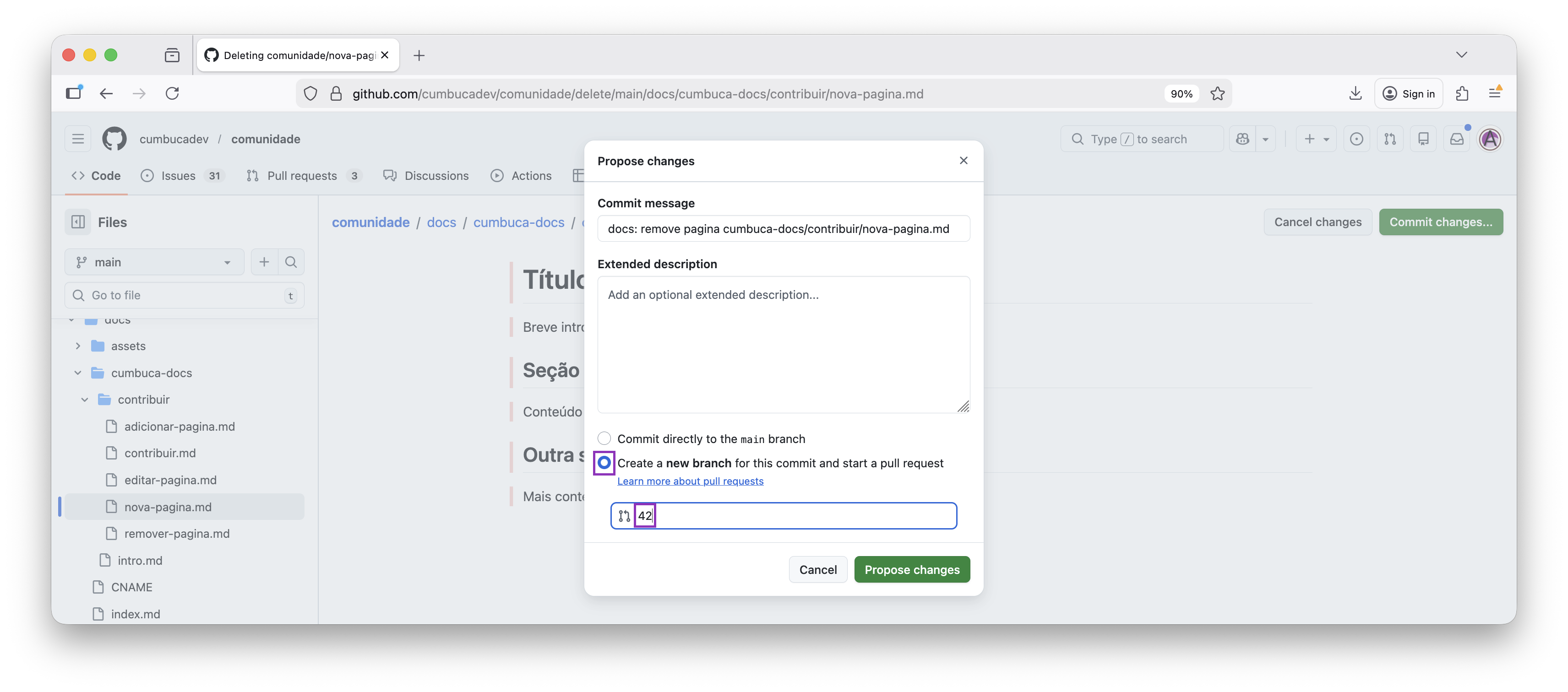Open the notifications inbox icon

[x=1457, y=139]
